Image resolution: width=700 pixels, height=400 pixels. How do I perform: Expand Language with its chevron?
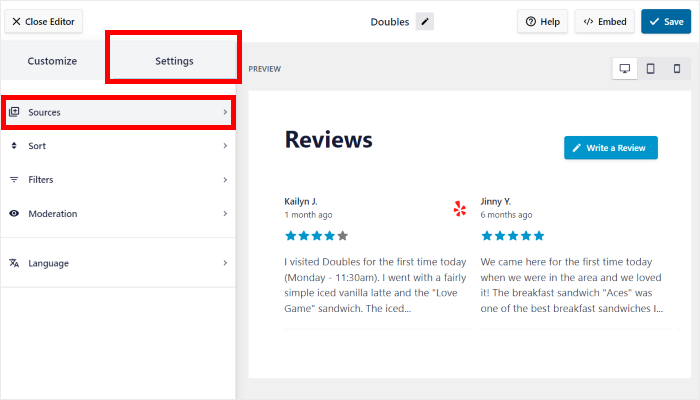coord(225,263)
